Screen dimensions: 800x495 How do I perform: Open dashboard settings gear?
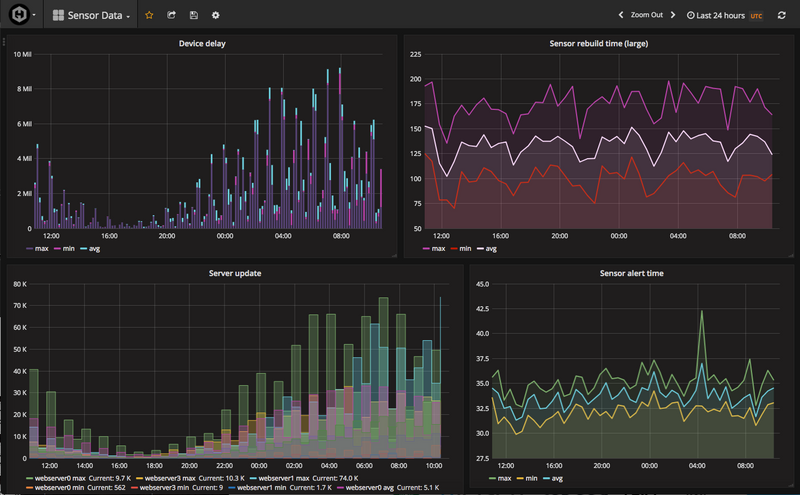point(215,16)
